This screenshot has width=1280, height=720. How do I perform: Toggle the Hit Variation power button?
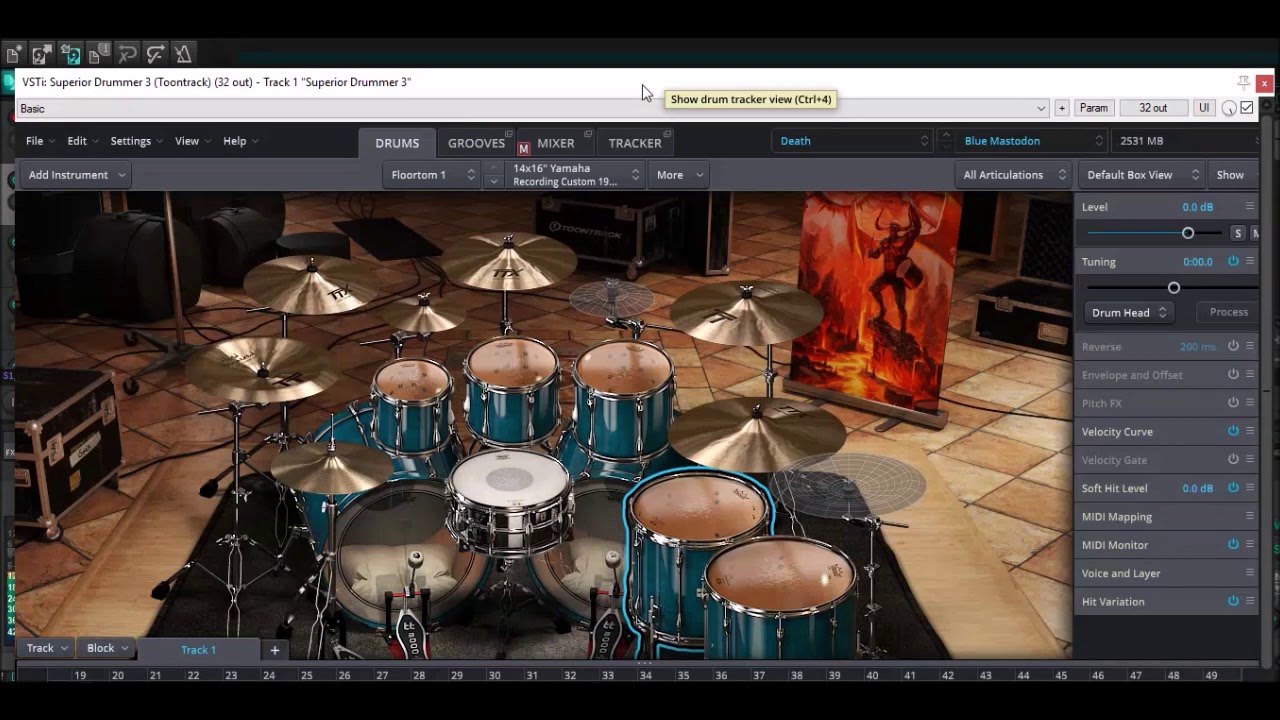coord(1233,601)
